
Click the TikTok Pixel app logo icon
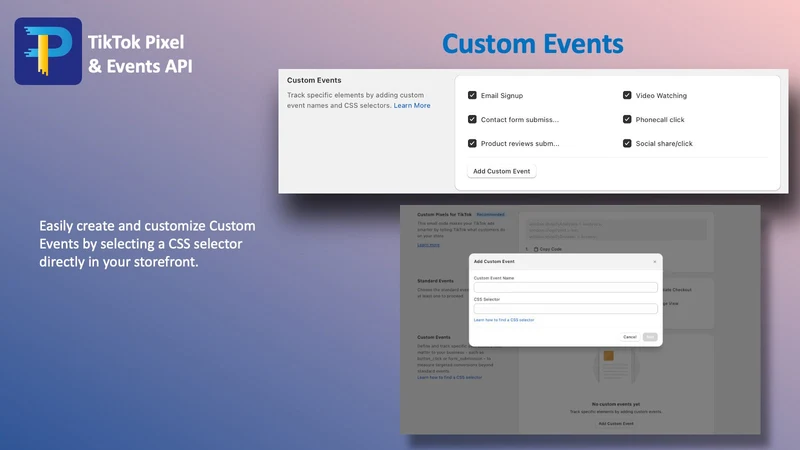48,51
